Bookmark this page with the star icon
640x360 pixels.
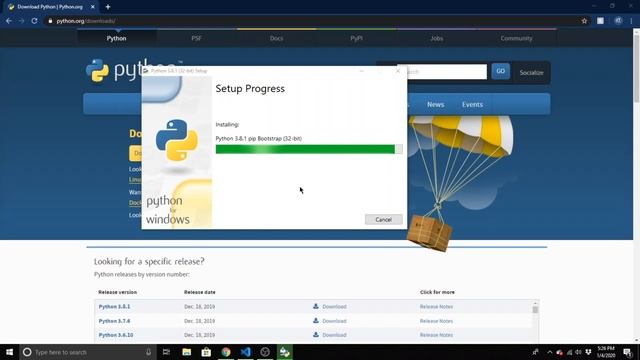click(x=584, y=21)
